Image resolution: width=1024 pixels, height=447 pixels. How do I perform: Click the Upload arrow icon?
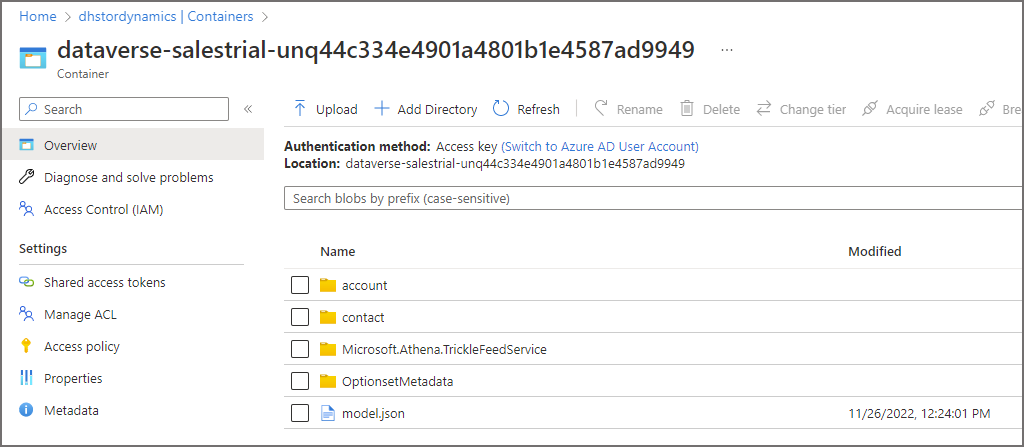[300, 108]
